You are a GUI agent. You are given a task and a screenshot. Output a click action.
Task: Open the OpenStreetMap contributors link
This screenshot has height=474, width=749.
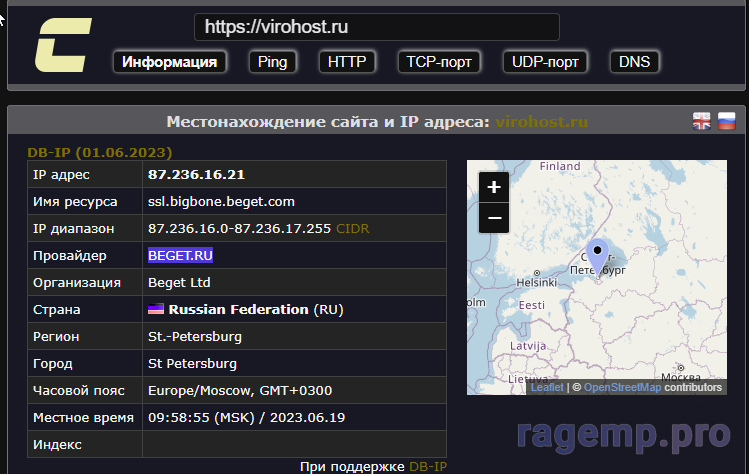point(622,387)
